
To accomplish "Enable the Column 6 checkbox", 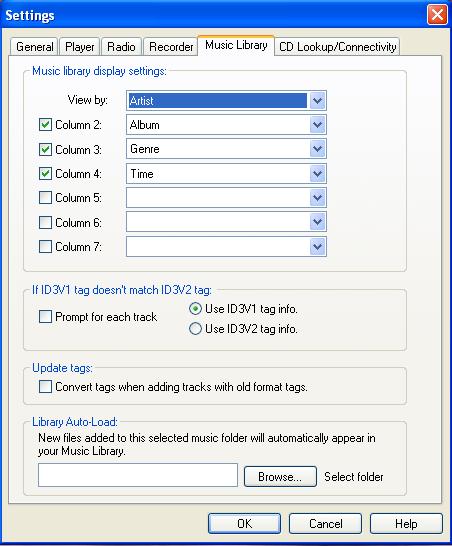I will 45,222.
